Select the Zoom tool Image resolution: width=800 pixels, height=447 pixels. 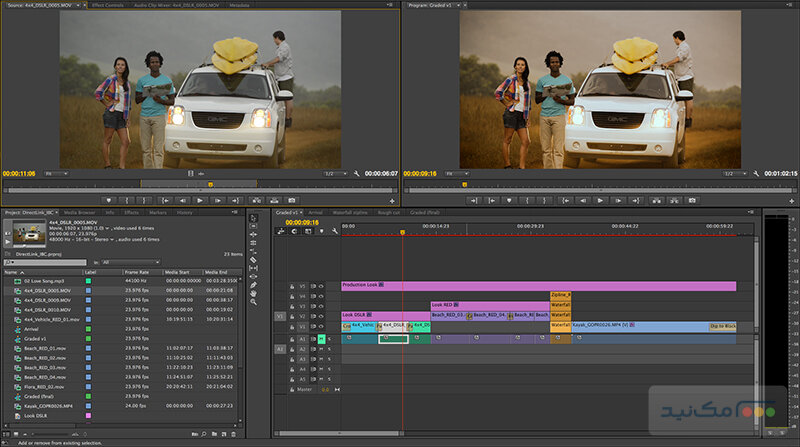(x=254, y=302)
